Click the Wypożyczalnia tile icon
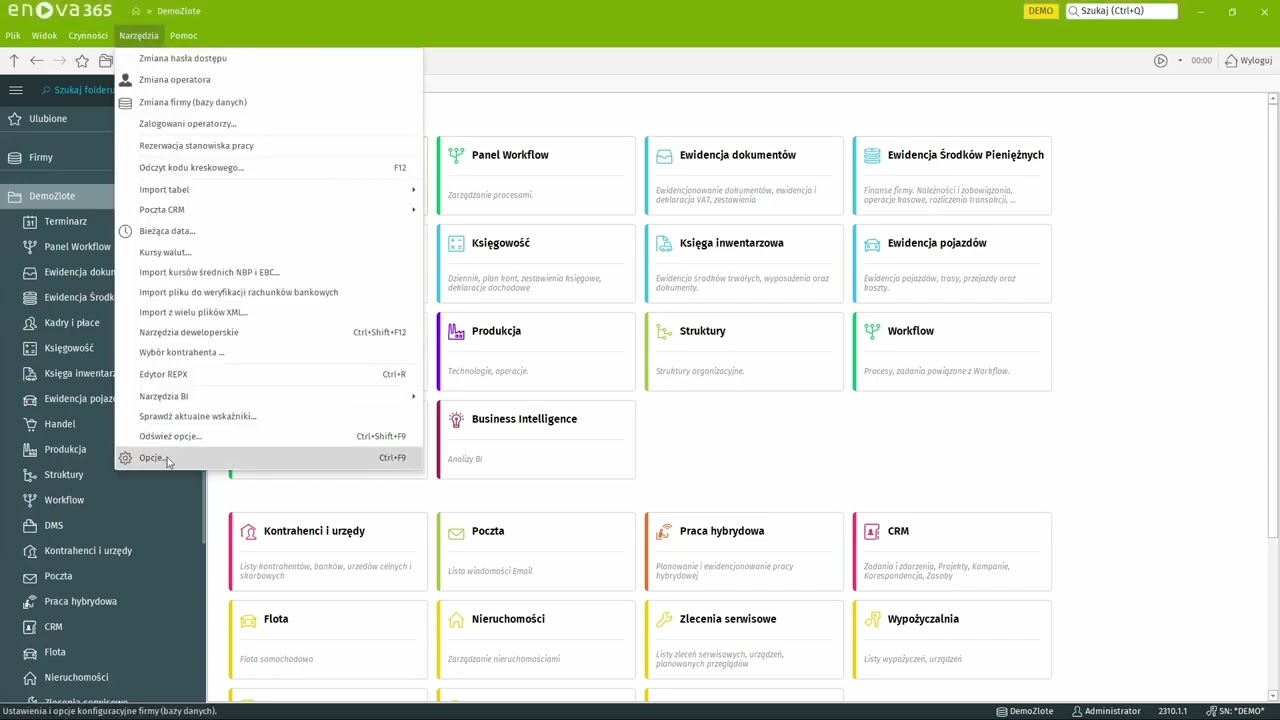The width and height of the screenshot is (1280, 720). pyautogui.click(x=872, y=619)
